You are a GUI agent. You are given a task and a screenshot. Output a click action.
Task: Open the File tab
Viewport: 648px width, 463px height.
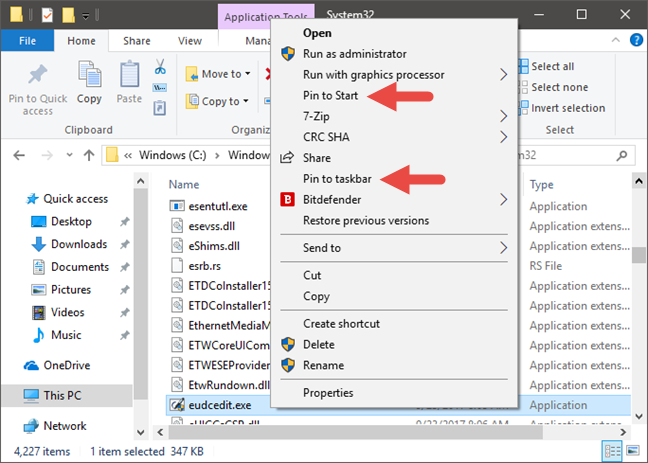pos(27,41)
